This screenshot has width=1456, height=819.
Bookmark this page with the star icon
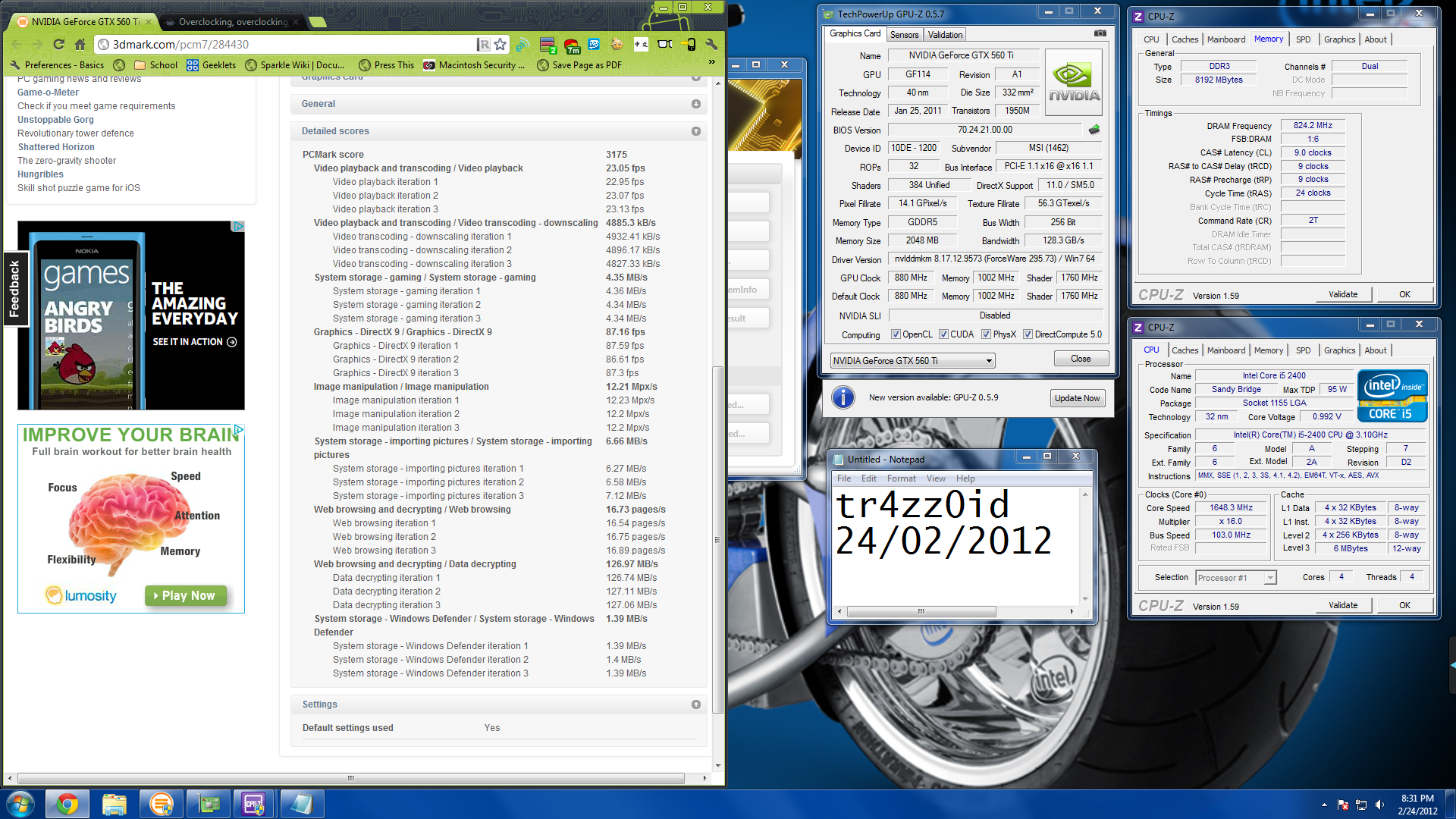coord(500,45)
